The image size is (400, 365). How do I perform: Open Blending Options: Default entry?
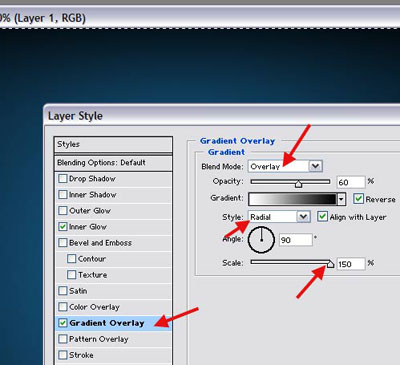(113, 163)
